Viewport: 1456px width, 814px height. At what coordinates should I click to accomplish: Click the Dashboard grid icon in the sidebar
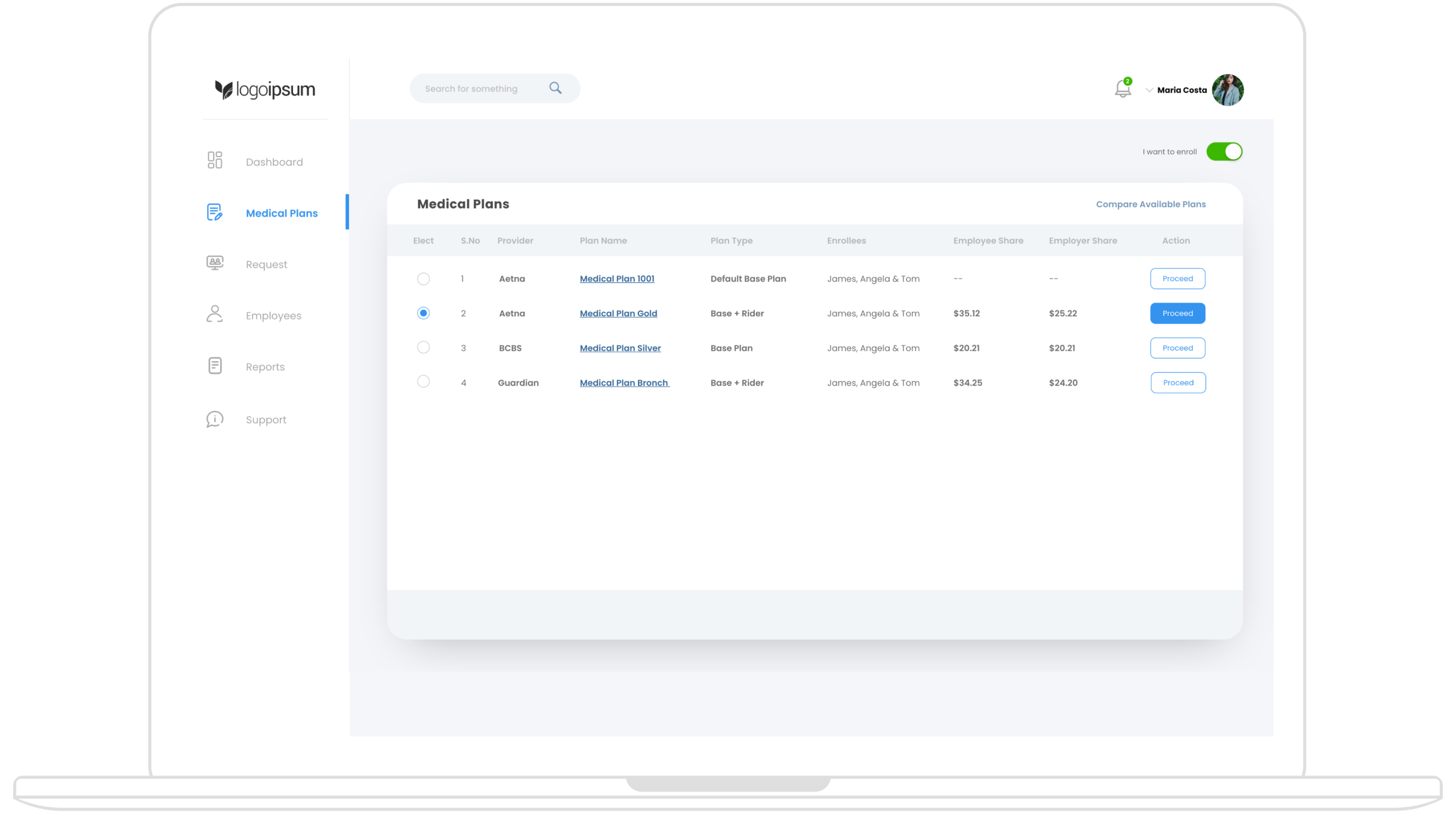215,160
